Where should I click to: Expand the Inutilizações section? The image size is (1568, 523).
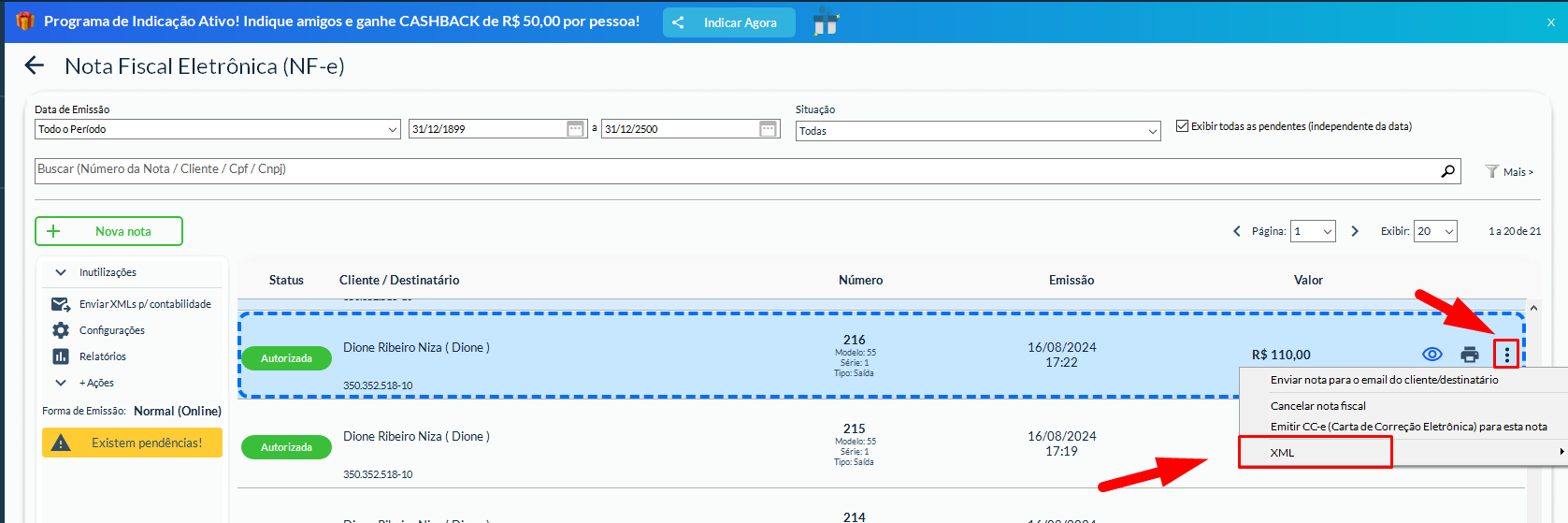(108, 272)
